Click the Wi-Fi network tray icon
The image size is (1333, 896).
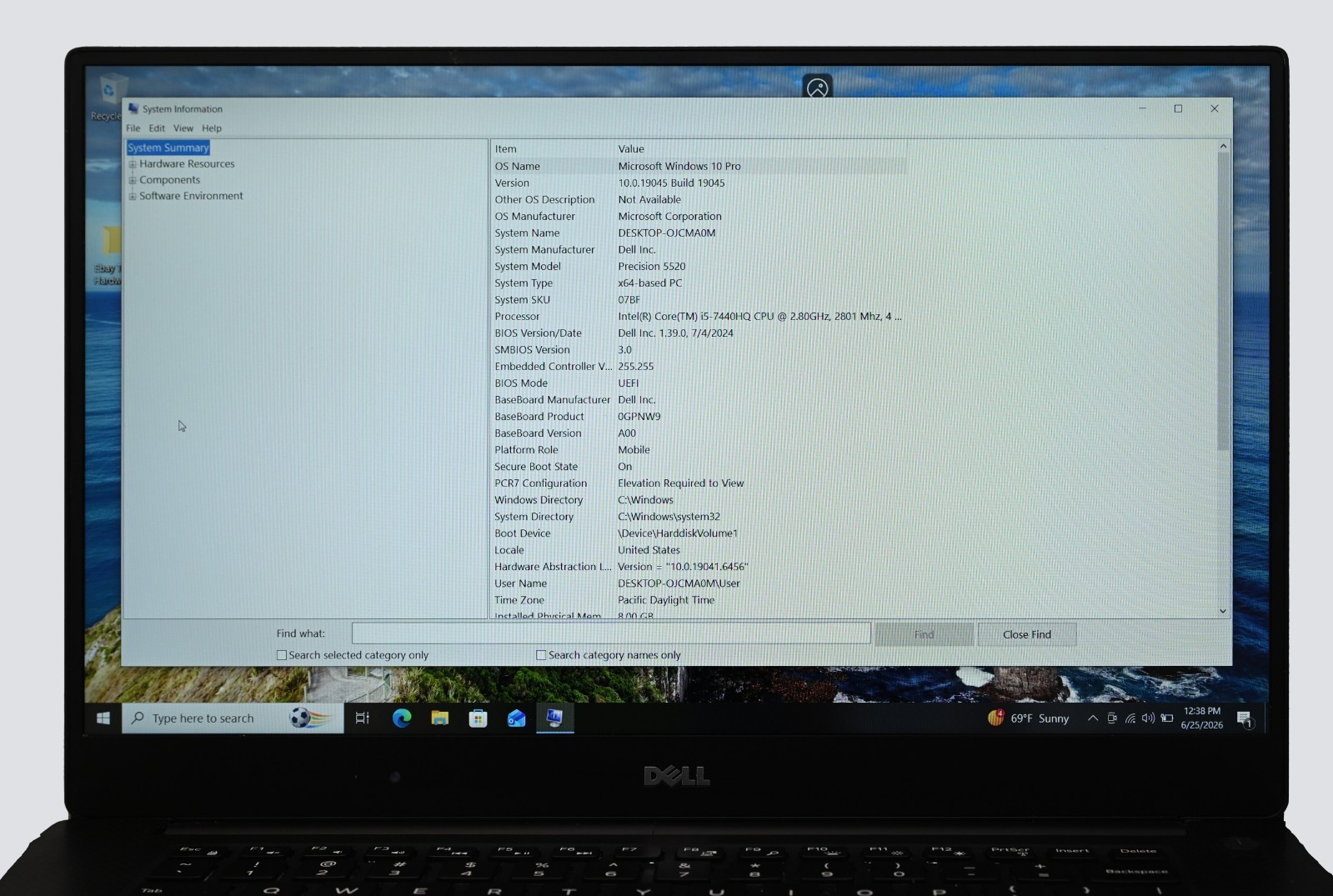click(1130, 718)
